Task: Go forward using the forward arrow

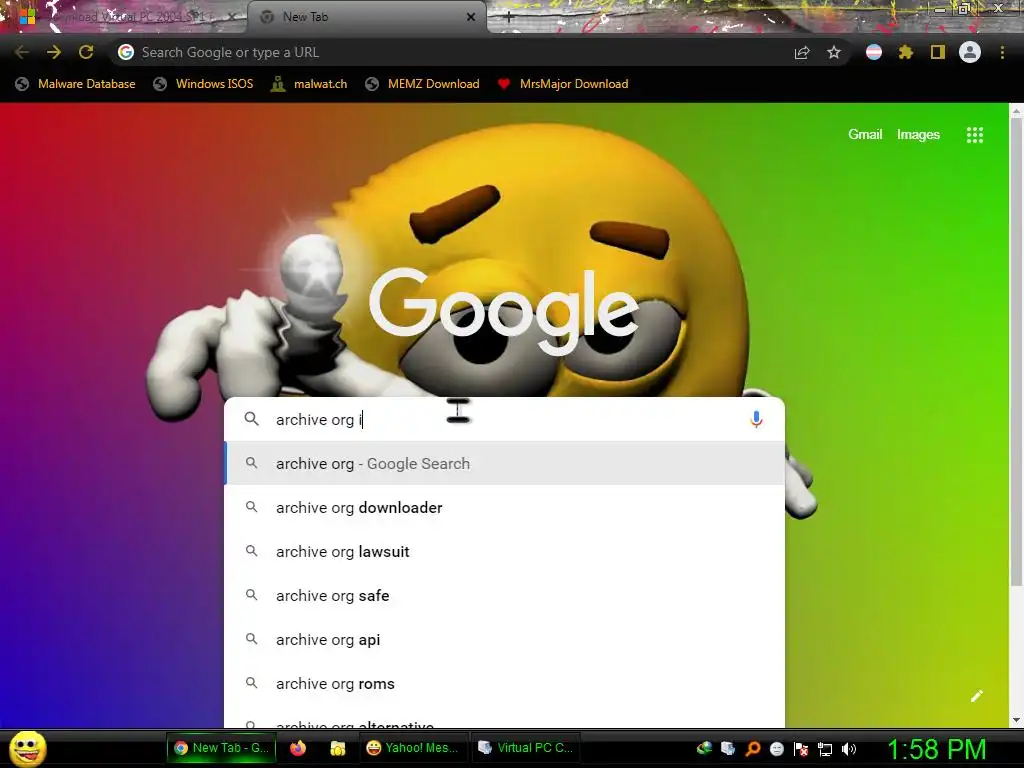Action: (x=54, y=52)
